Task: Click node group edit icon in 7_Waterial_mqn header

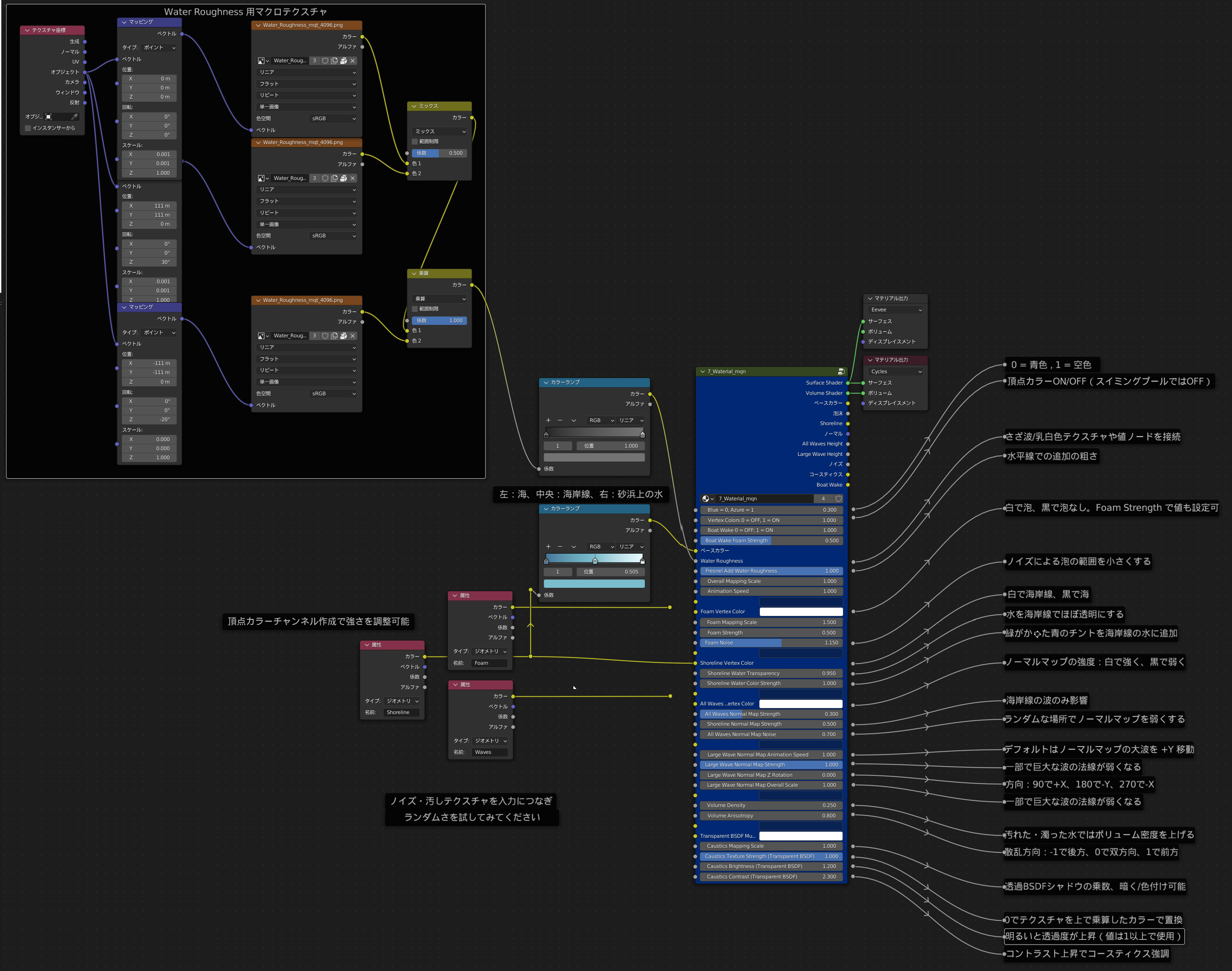Action: click(x=841, y=371)
